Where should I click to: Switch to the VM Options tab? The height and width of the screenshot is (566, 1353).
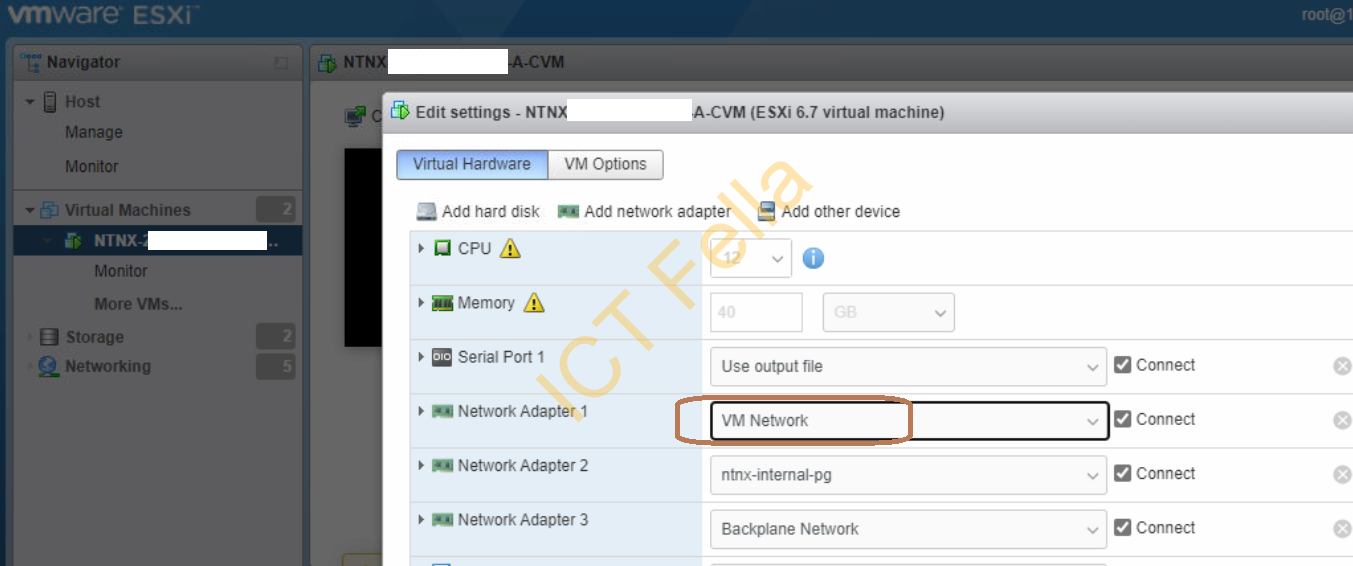605,164
